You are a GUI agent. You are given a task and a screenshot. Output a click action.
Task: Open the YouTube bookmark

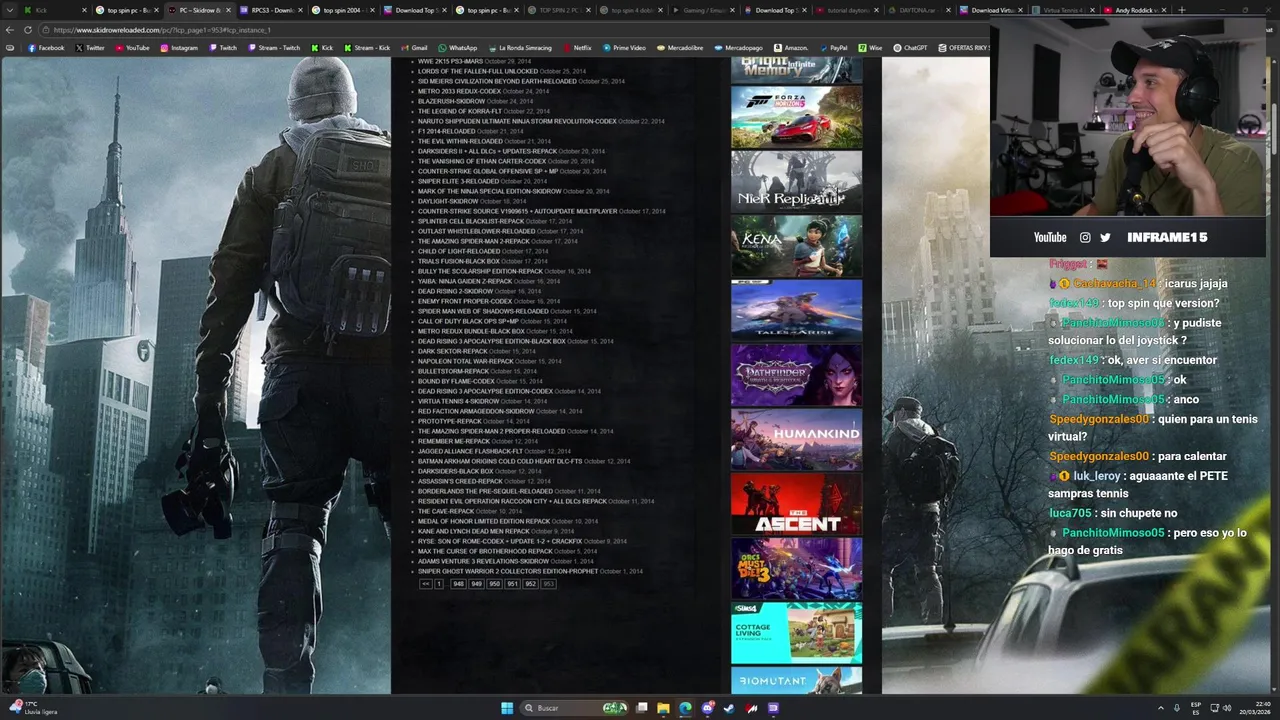[x=132, y=47]
